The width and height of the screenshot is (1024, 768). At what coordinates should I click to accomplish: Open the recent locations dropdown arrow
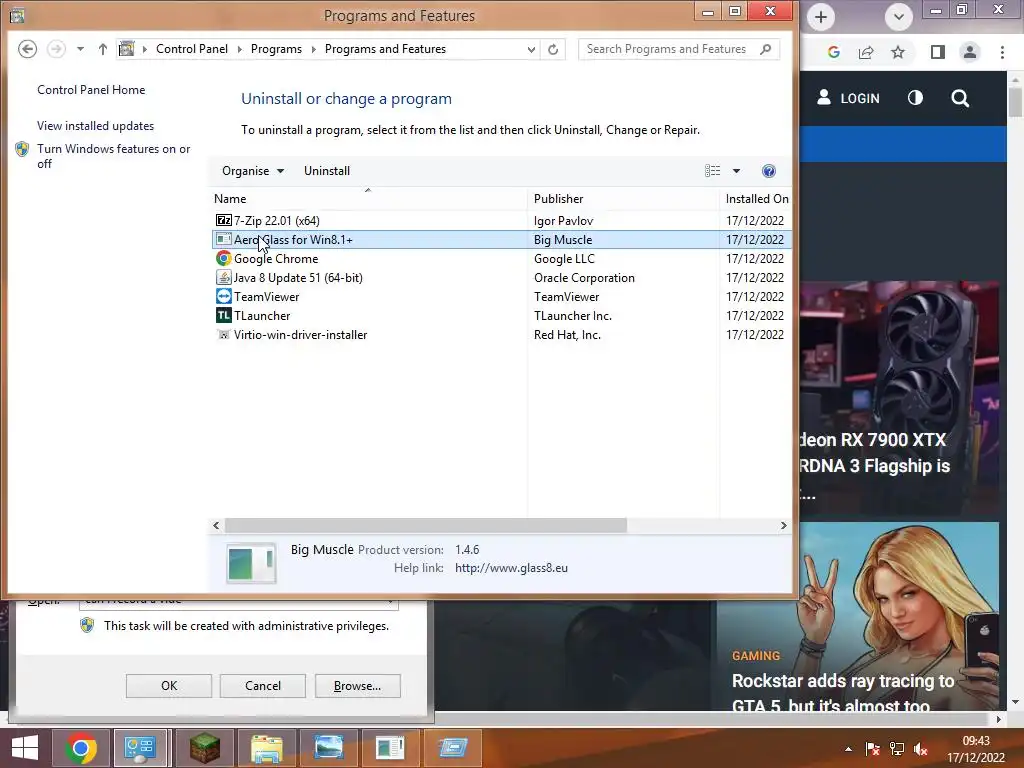pos(80,49)
